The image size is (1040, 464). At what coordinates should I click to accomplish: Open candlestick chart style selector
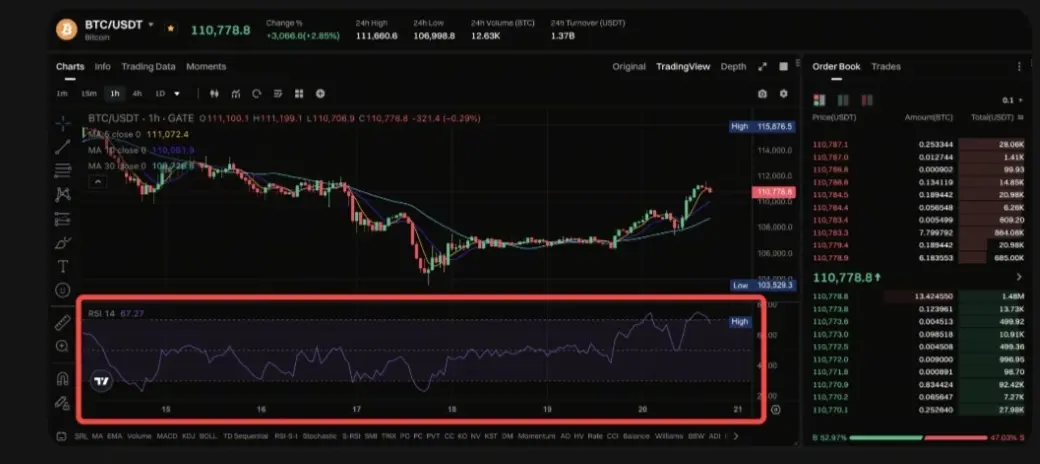[214, 93]
